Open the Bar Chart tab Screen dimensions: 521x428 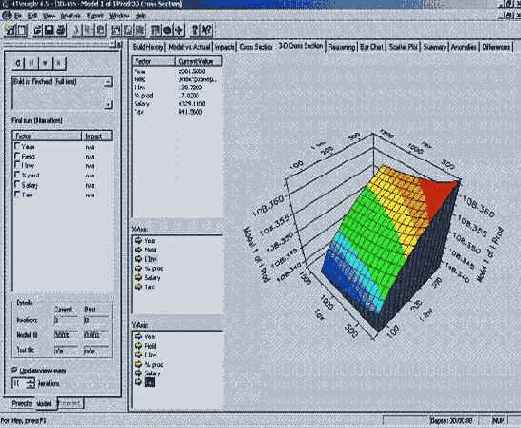coord(371,47)
